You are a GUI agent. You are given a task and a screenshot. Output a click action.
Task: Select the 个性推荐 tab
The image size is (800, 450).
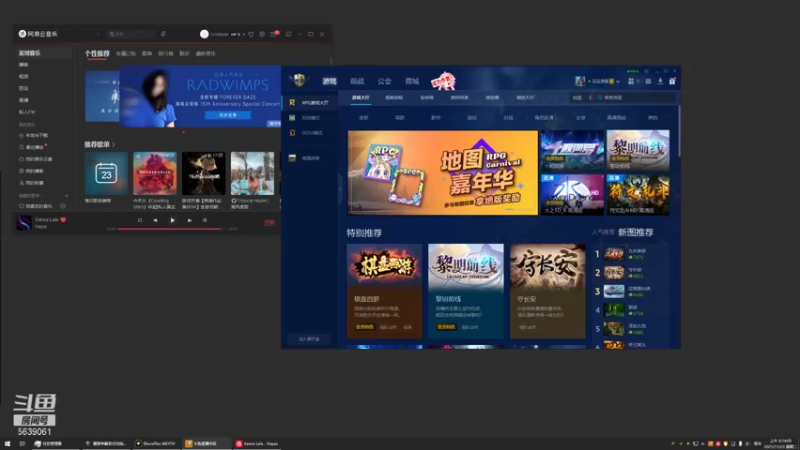[97, 54]
